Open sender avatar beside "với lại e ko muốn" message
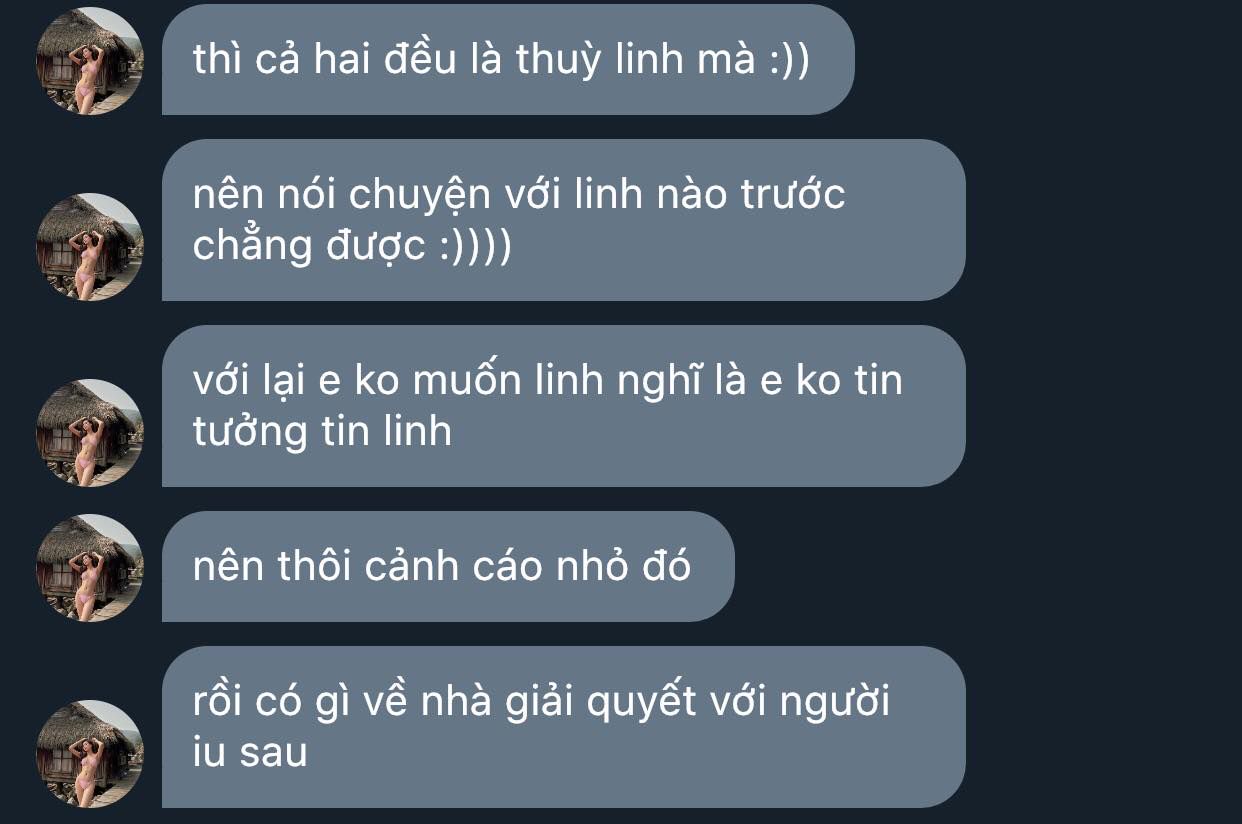The height and width of the screenshot is (824, 1242). tap(90, 433)
